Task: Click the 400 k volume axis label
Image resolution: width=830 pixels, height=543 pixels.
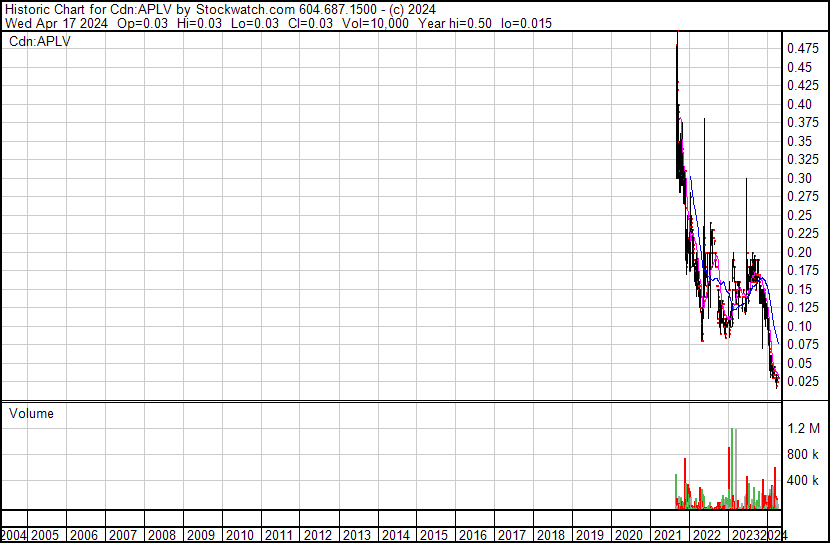Action: (x=802, y=481)
